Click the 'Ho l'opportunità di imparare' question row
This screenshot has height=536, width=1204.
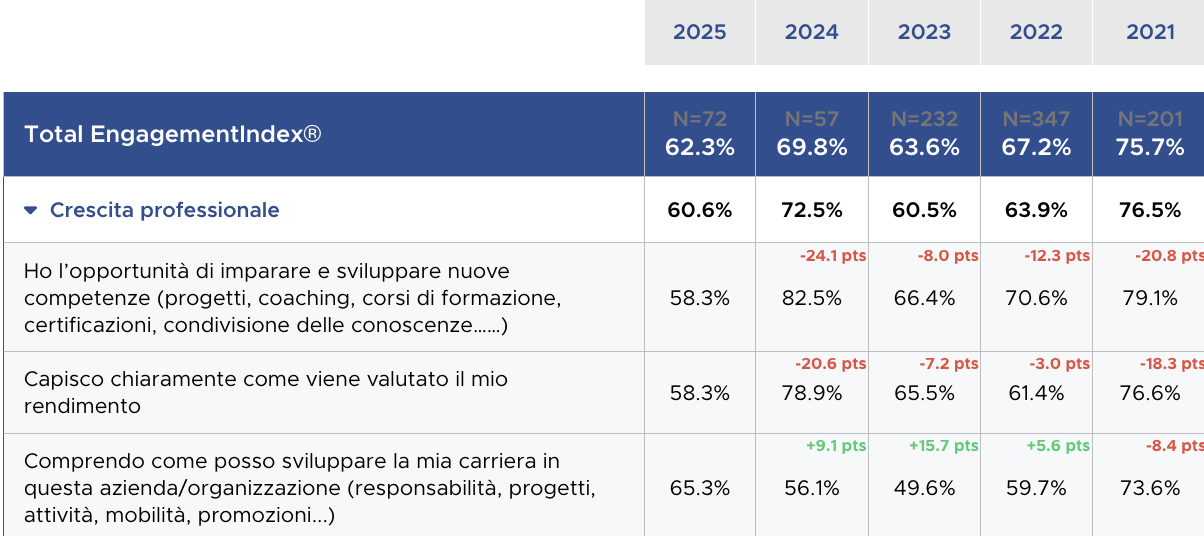292,298
